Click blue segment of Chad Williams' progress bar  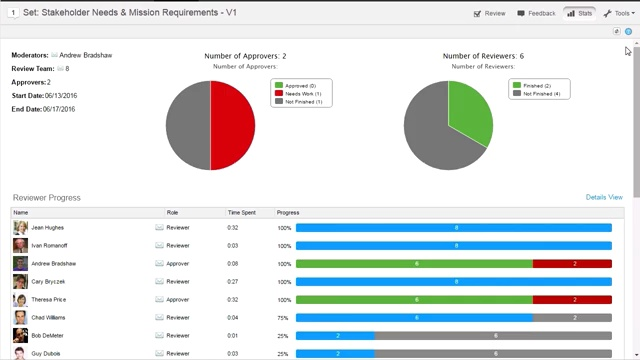click(x=414, y=318)
